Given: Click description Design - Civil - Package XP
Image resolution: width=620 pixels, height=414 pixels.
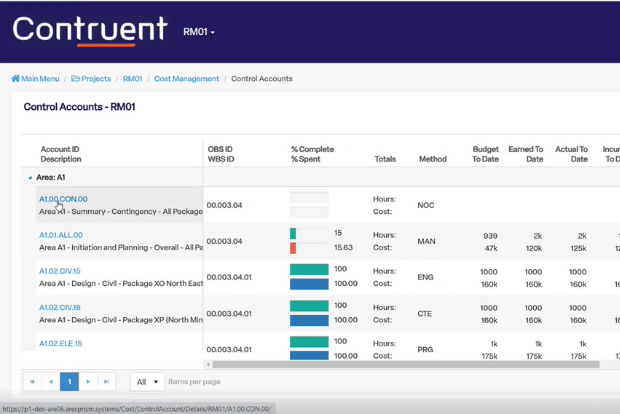Looking at the screenshot, I should [x=121, y=320].
